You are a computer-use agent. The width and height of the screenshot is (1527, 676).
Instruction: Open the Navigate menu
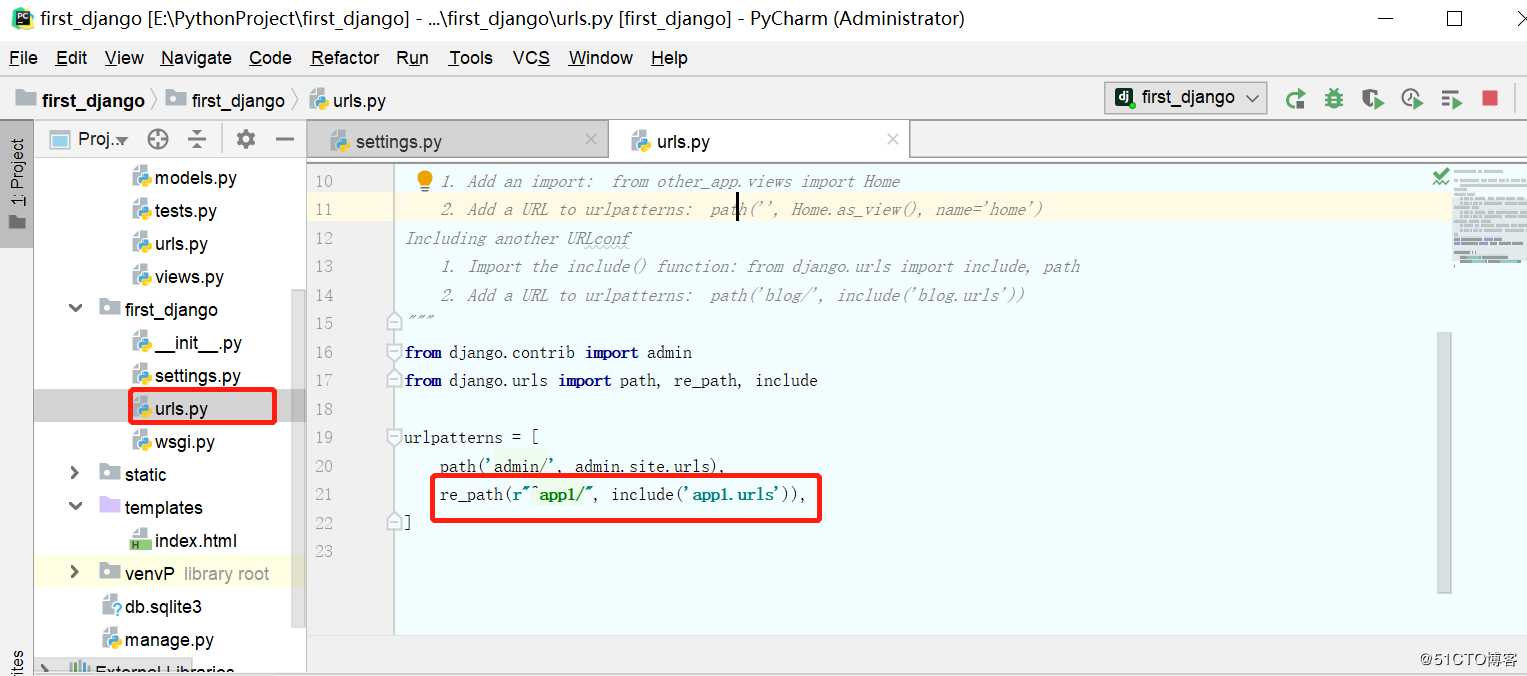tap(196, 58)
